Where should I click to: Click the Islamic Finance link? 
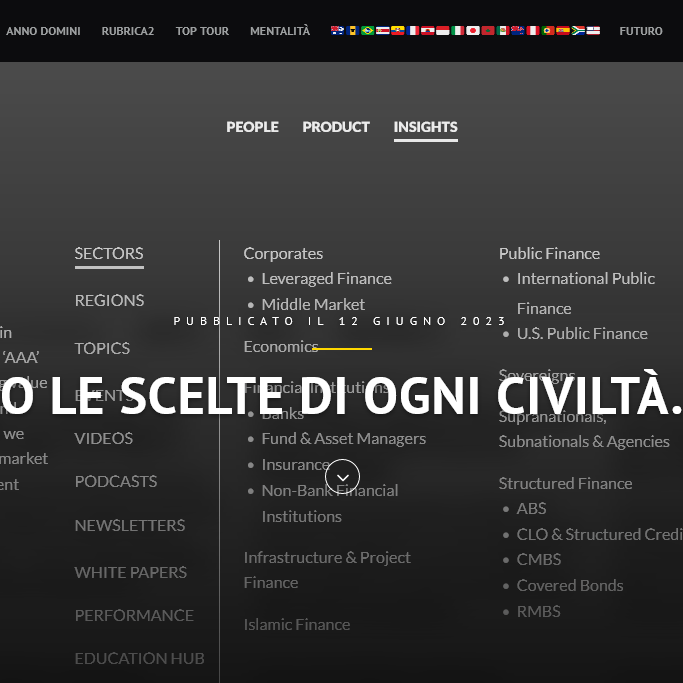pos(296,624)
